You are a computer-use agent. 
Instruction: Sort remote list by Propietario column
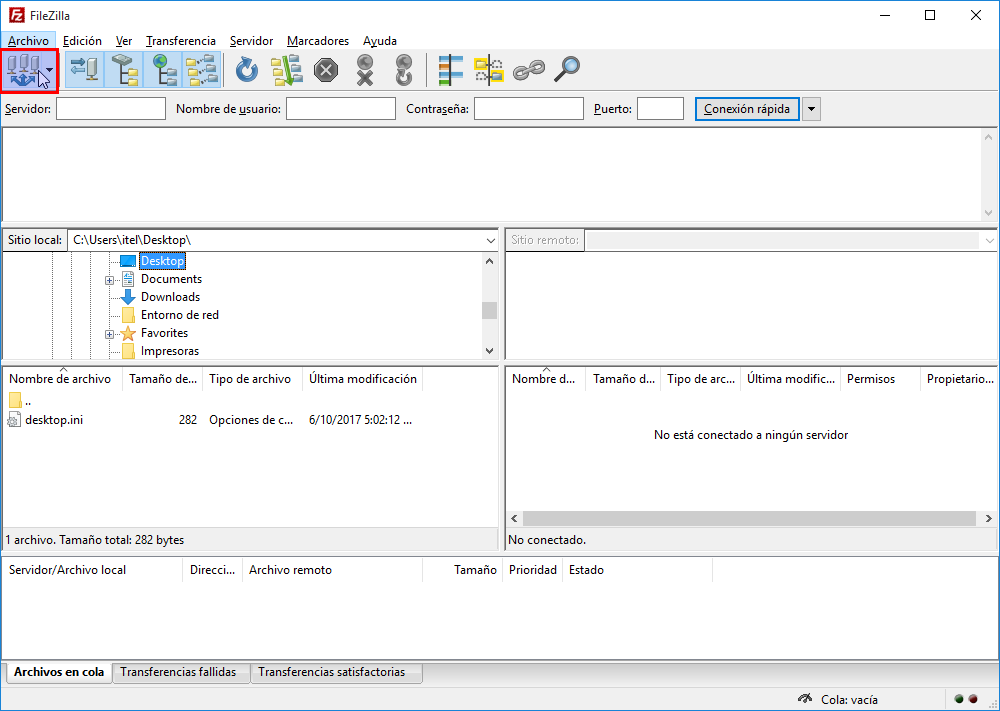pos(959,379)
